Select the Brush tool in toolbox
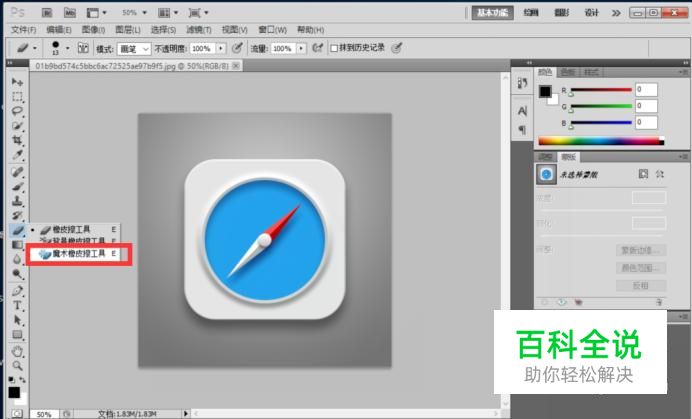The image size is (692, 419). 17,186
